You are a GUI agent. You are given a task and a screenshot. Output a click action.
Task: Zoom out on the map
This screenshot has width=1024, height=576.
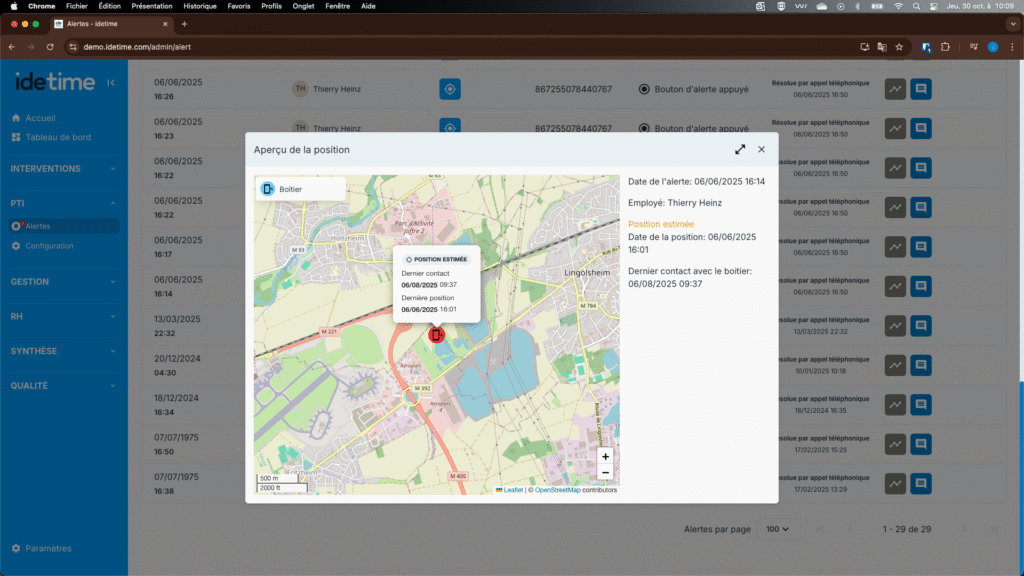click(x=605, y=472)
